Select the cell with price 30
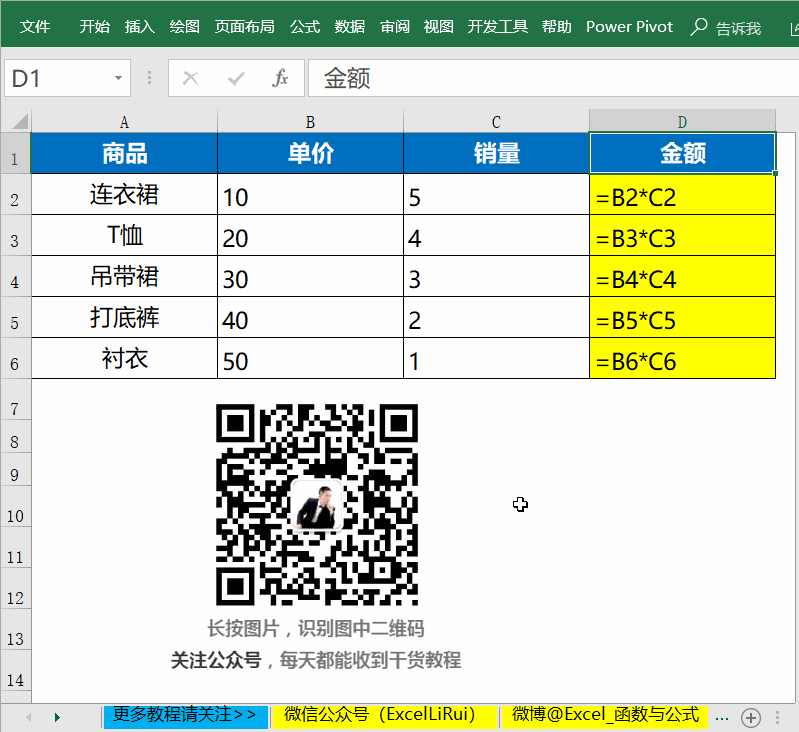Screen dimensions: 799x732 (310, 277)
